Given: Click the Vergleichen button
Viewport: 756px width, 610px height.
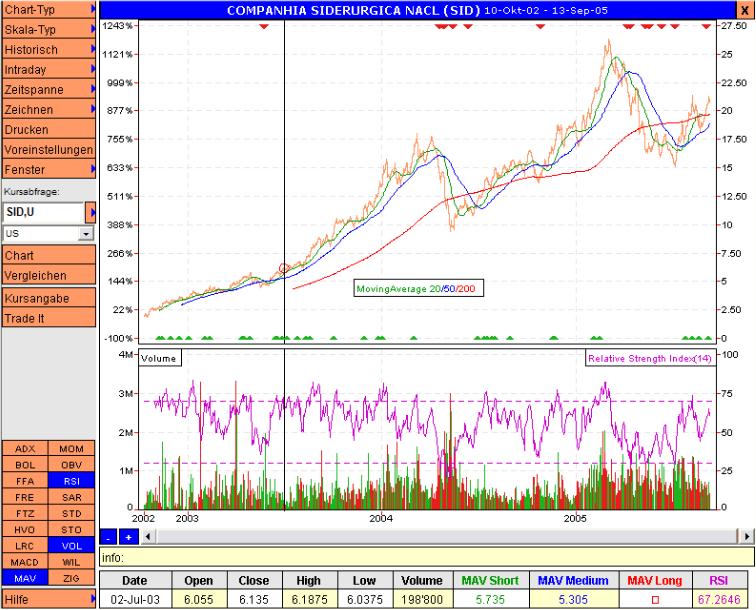Looking at the screenshot, I should [49, 275].
